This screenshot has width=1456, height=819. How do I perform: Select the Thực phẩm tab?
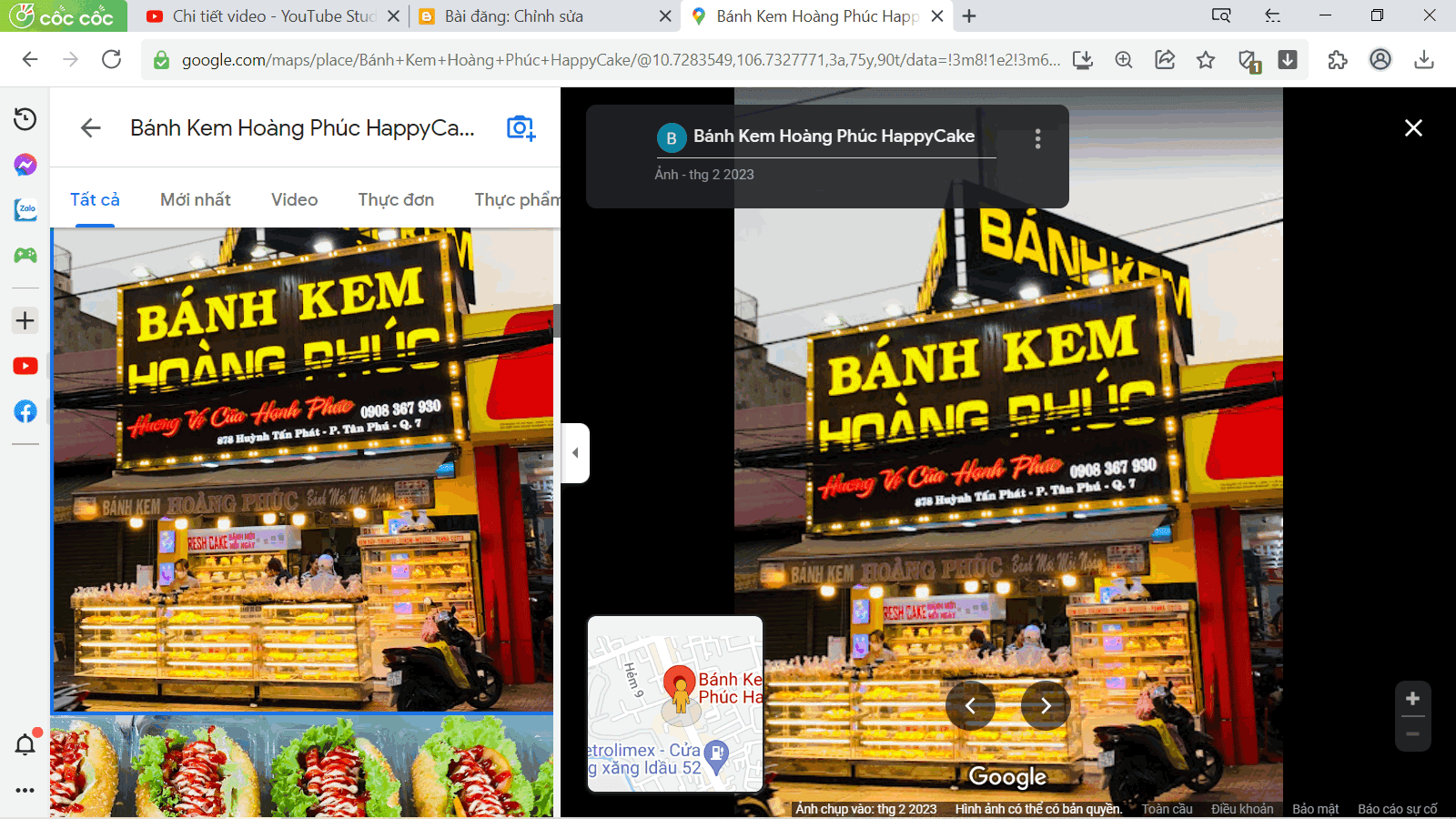coord(517,199)
